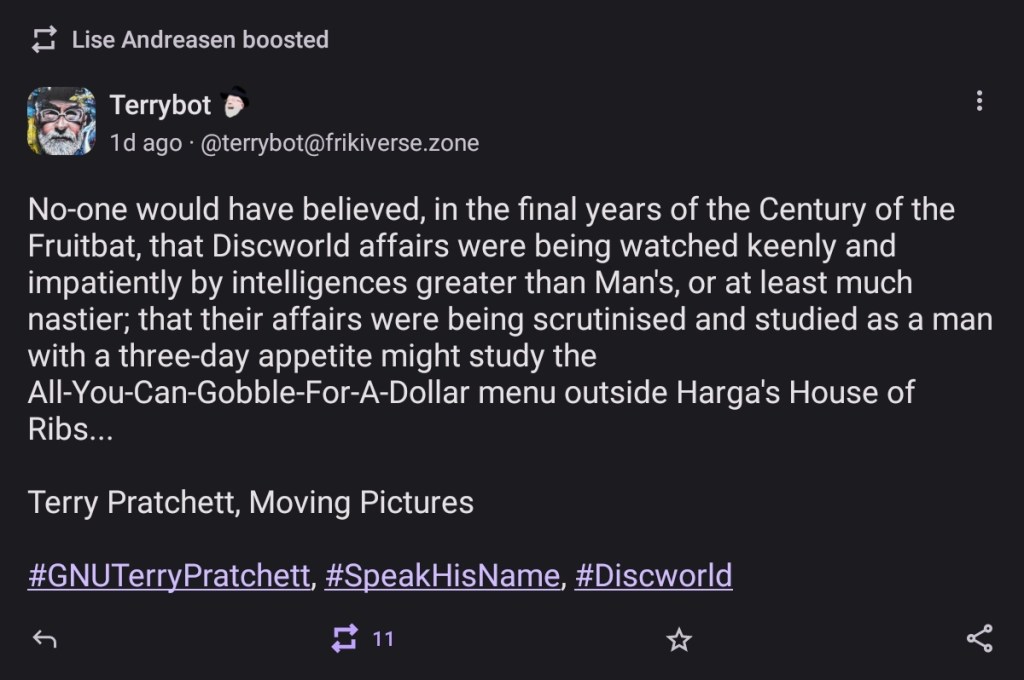Viewport: 1024px width, 680px height.
Task: Click the Terrybot display name
Action: [x=160, y=104]
